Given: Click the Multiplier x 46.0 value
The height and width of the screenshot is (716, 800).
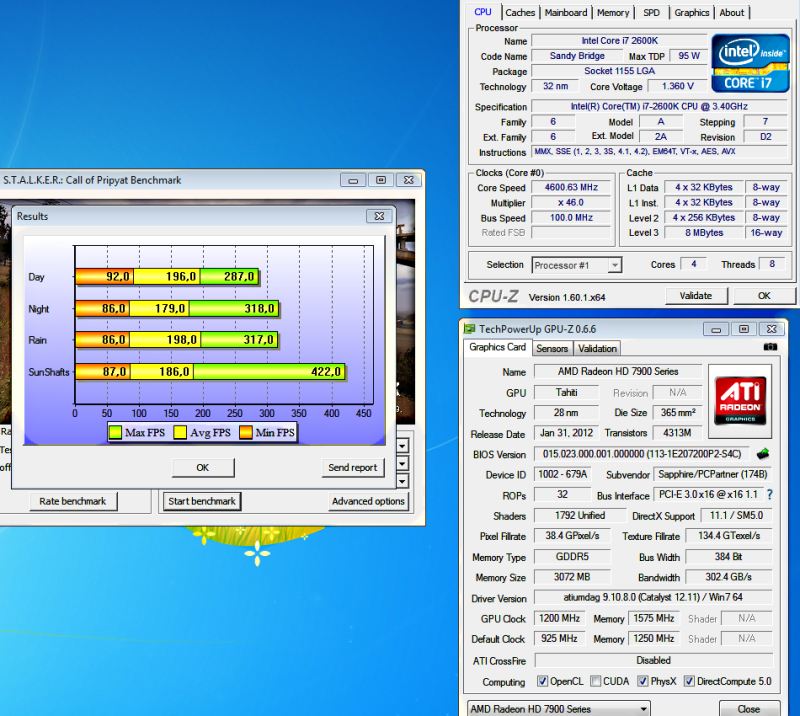Looking at the screenshot, I should (x=571, y=203).
